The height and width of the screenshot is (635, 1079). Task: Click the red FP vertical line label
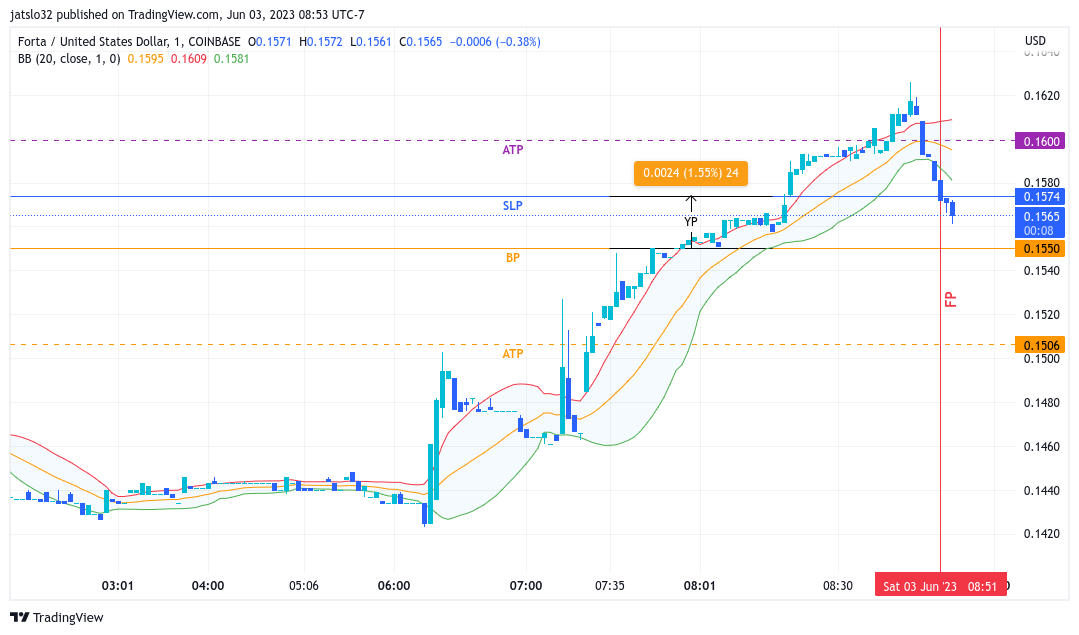pos(951,299)
